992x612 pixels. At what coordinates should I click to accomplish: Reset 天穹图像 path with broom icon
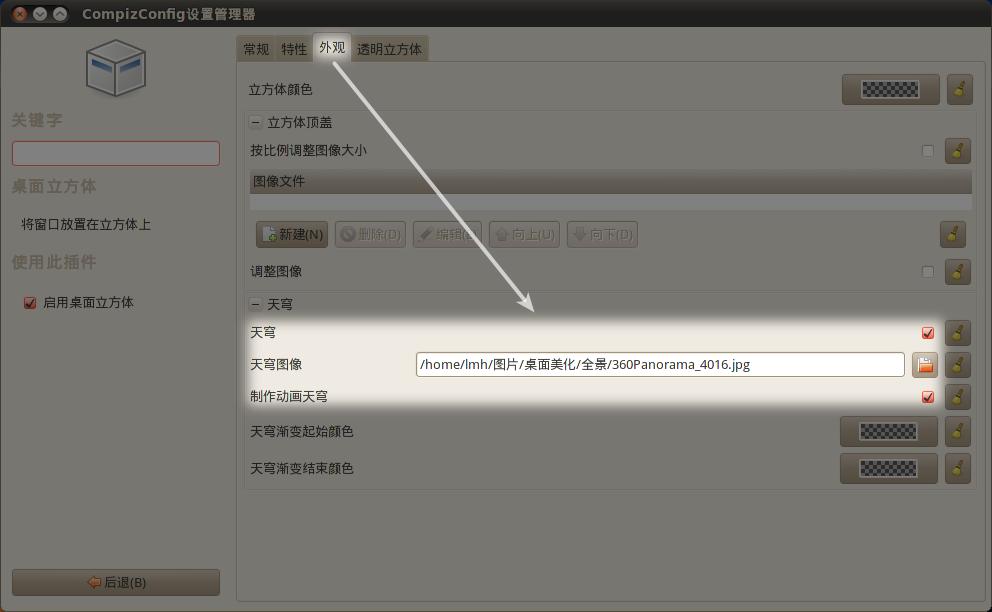957,365
